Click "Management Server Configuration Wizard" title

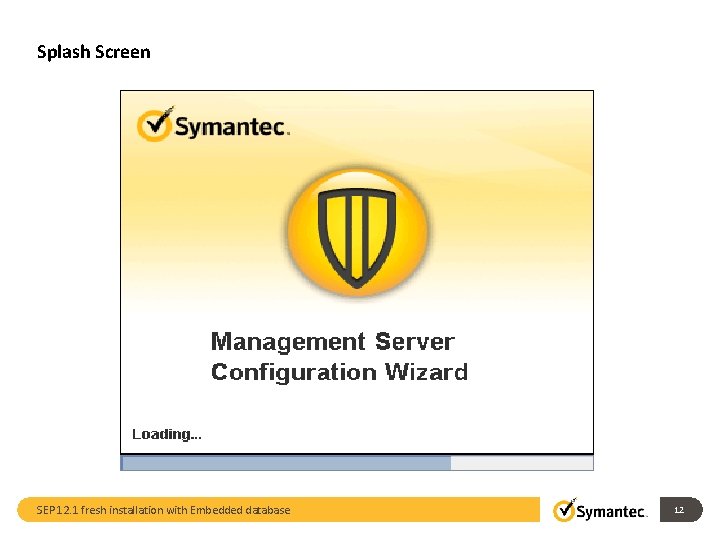click(x=339, y=357)
